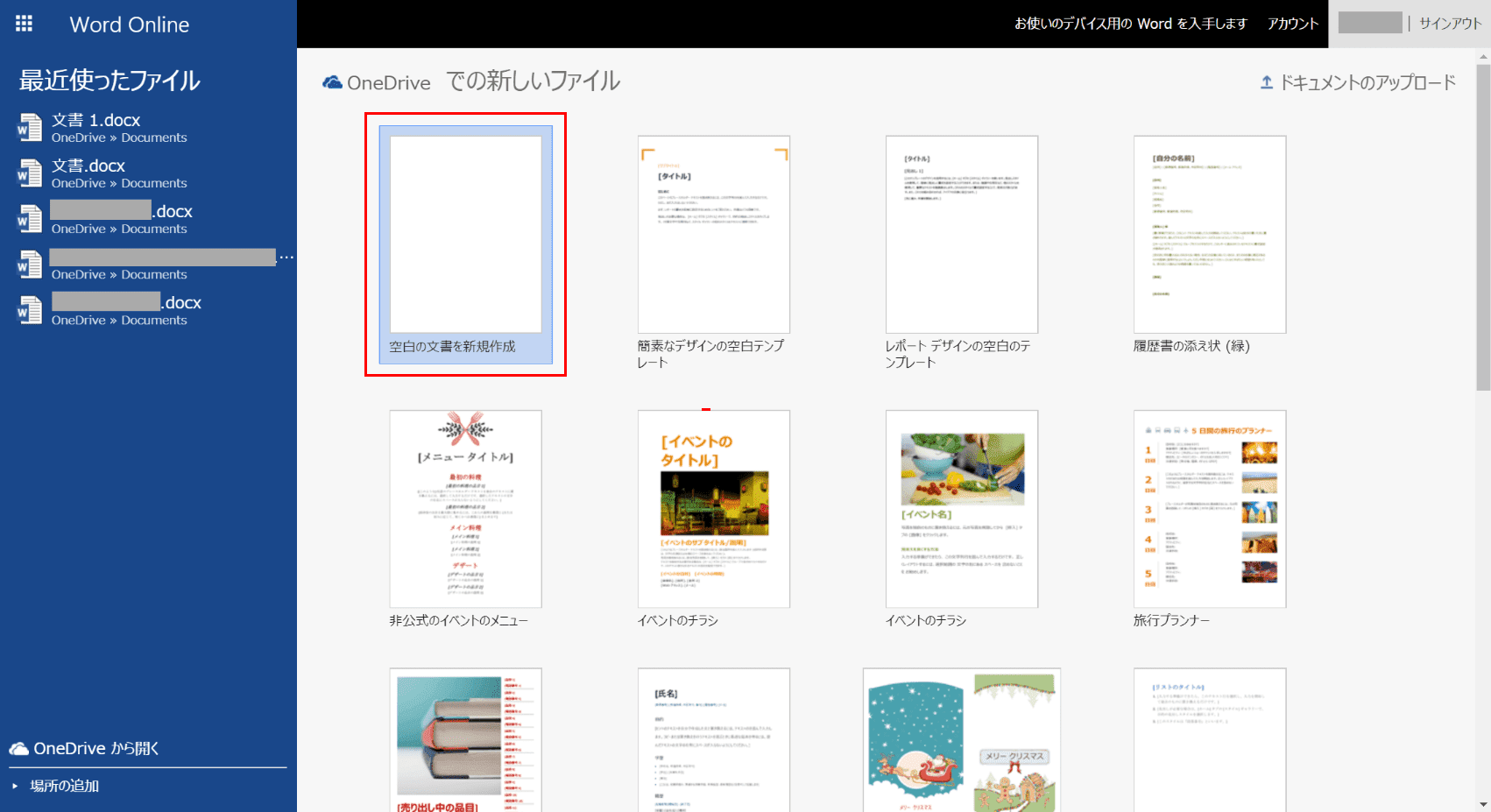This screenshot has height=812, width=1491.
Task: Click the 旅行プランナー caption text
Action: point(1171,620)
